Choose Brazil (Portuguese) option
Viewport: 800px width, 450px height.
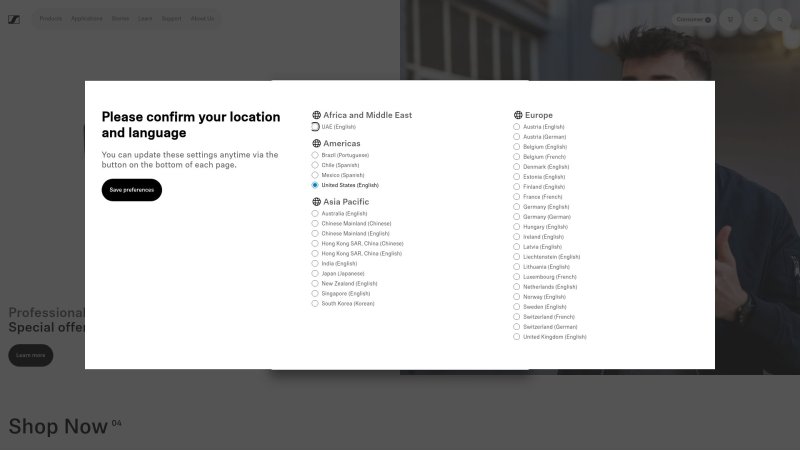click(x=316, y=155)
